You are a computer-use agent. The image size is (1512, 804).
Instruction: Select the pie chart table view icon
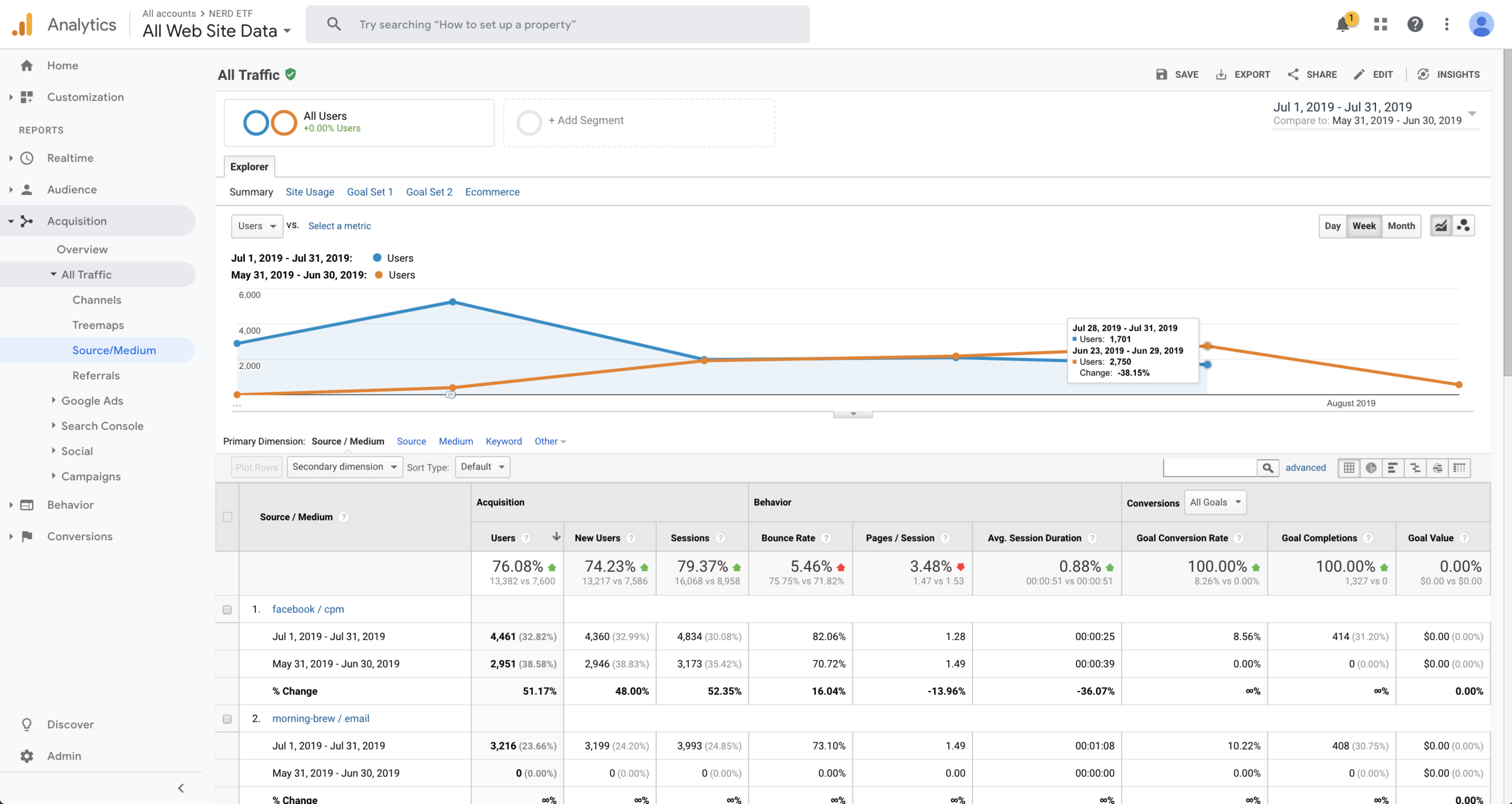[1371, 468]
